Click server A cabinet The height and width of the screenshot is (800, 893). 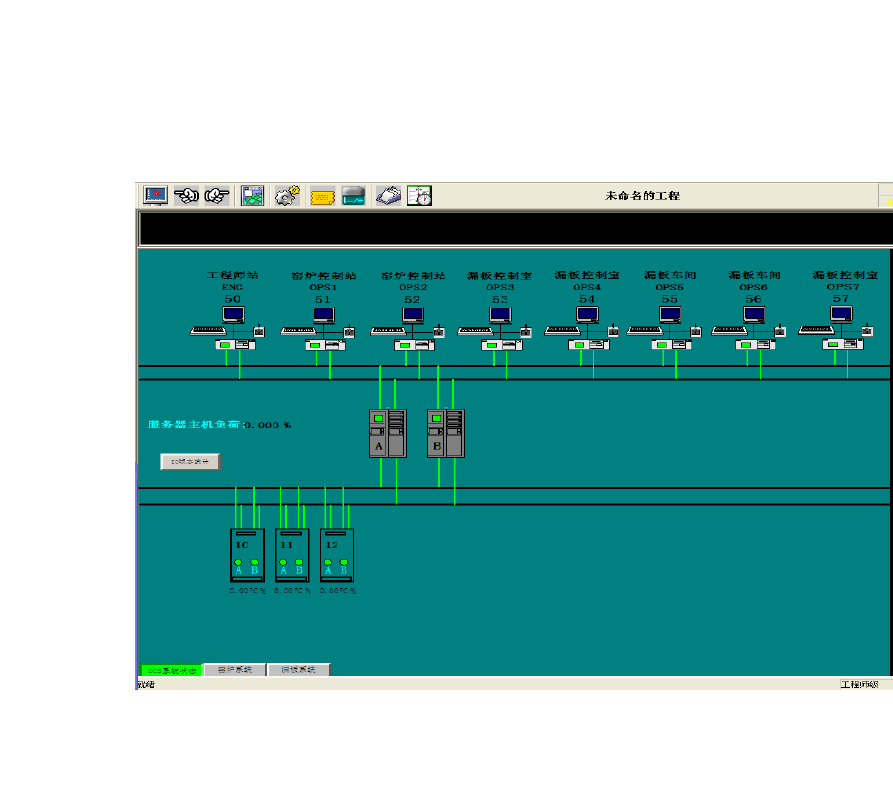pyautogui.click(x=387, y=433)
